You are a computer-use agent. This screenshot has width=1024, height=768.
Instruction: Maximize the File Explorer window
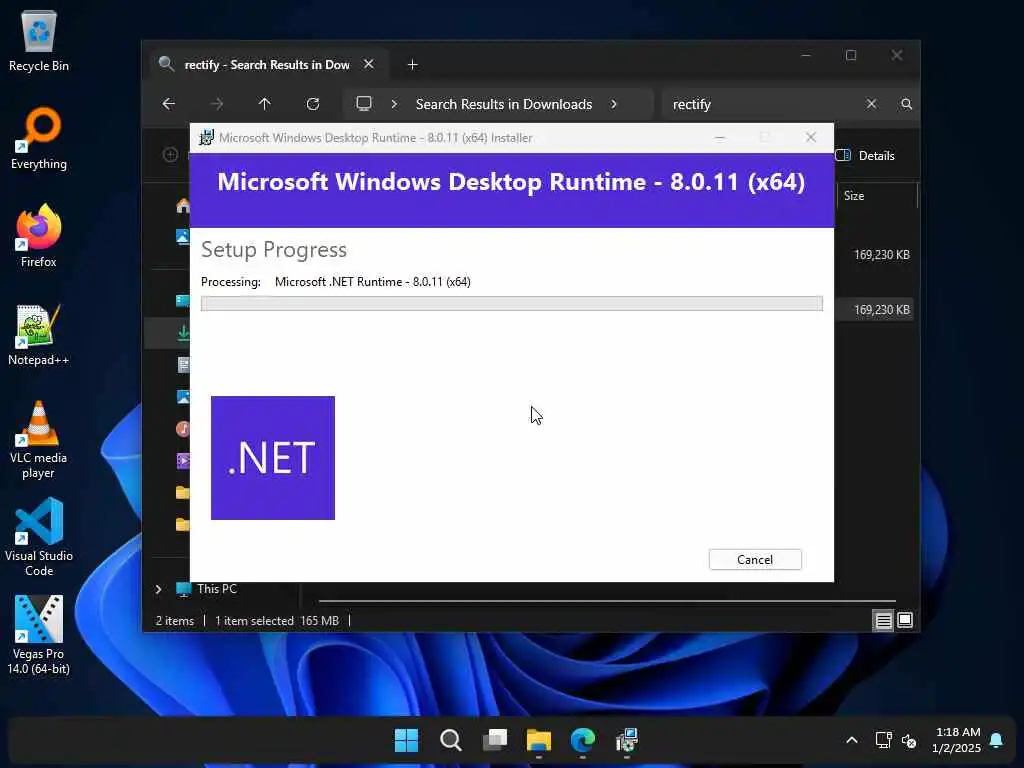[851, 56]
